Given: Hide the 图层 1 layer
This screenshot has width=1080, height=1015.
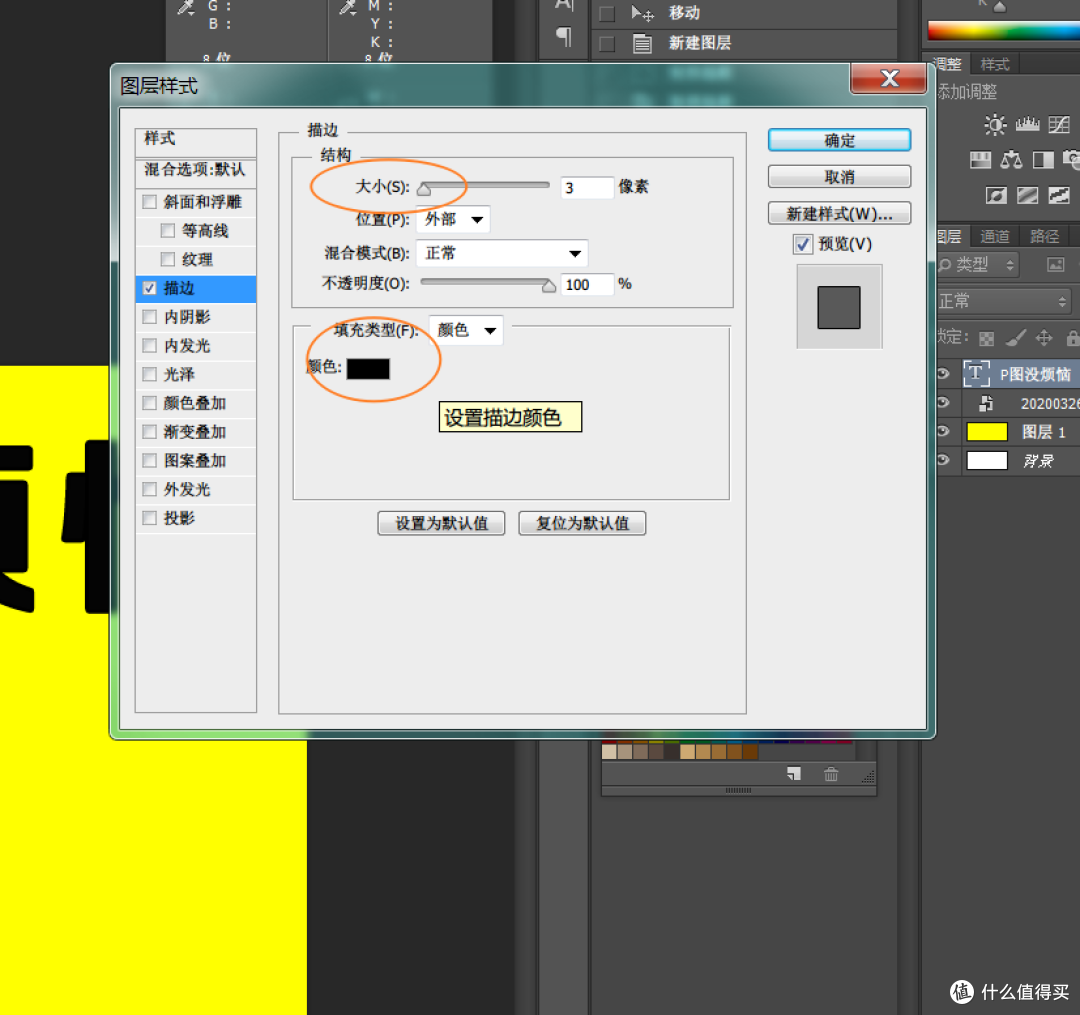Looking at the screenshot, I should [942, 432].
